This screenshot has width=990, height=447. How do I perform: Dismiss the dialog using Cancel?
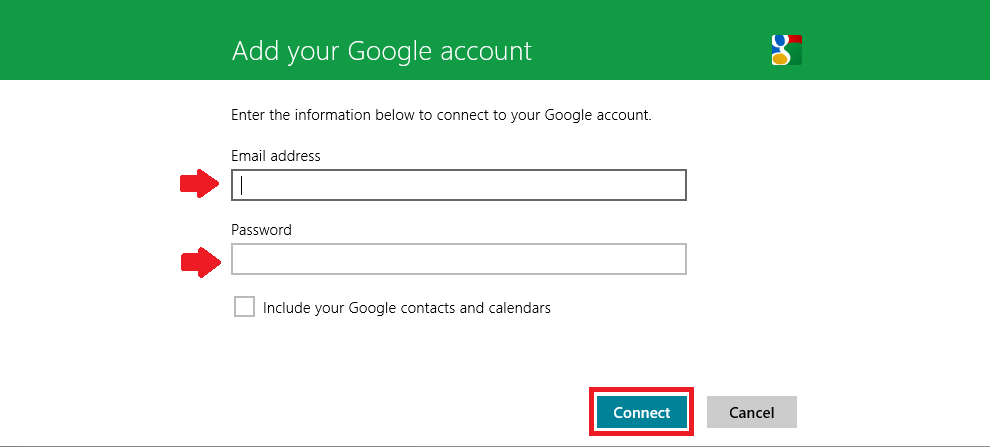(751, 412)
